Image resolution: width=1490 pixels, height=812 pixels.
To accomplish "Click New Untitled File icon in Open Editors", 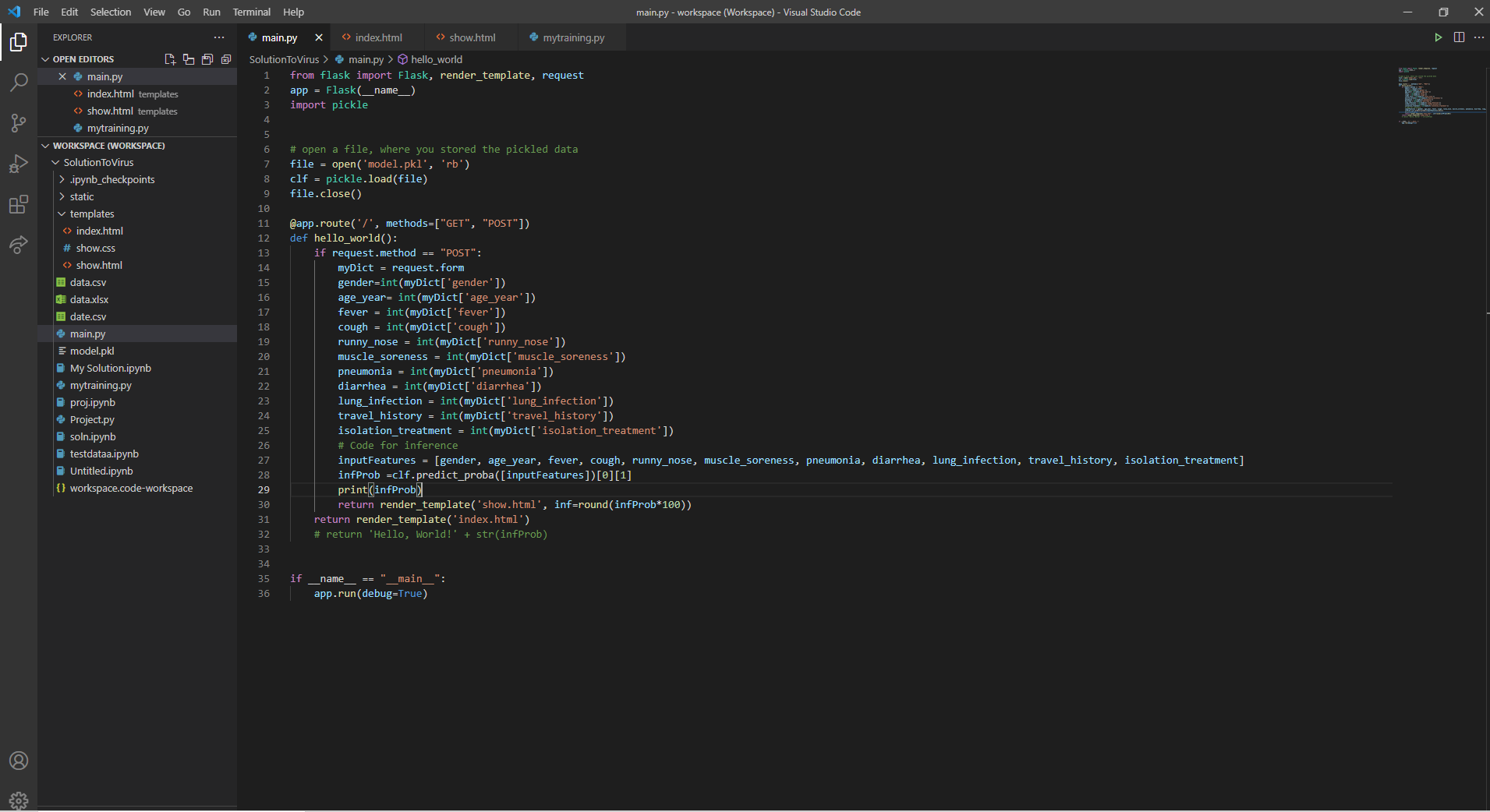I will pyautogui.click(x=170, y=59).
